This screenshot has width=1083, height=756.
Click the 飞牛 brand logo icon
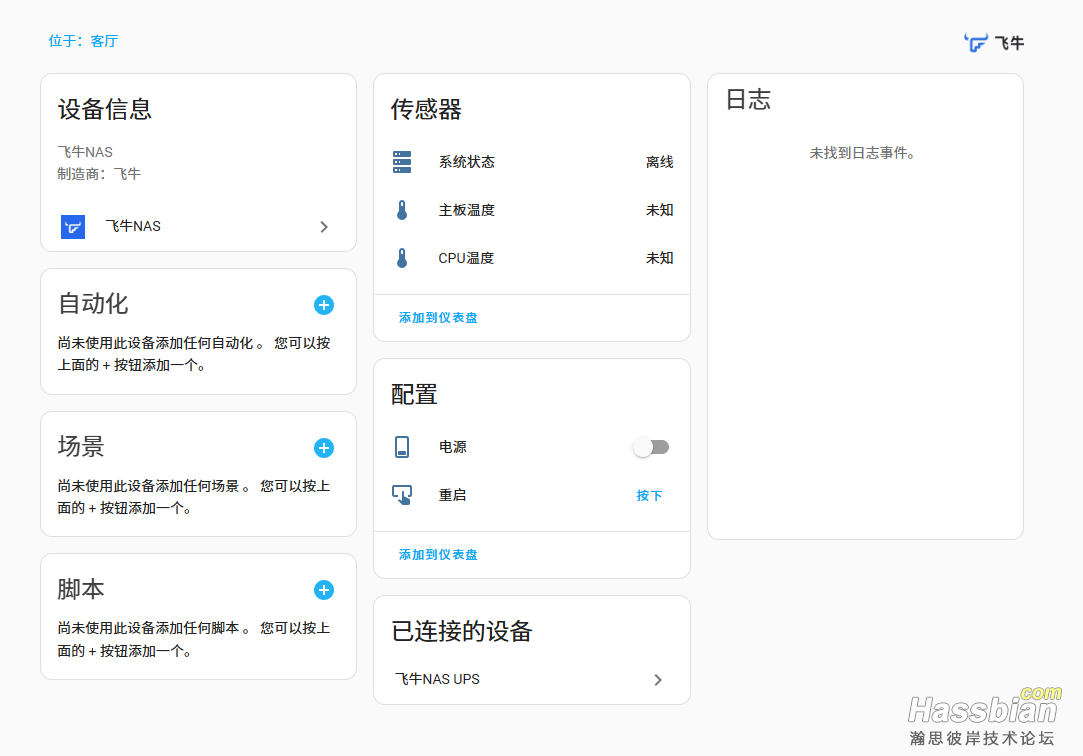tap(975, 43)
